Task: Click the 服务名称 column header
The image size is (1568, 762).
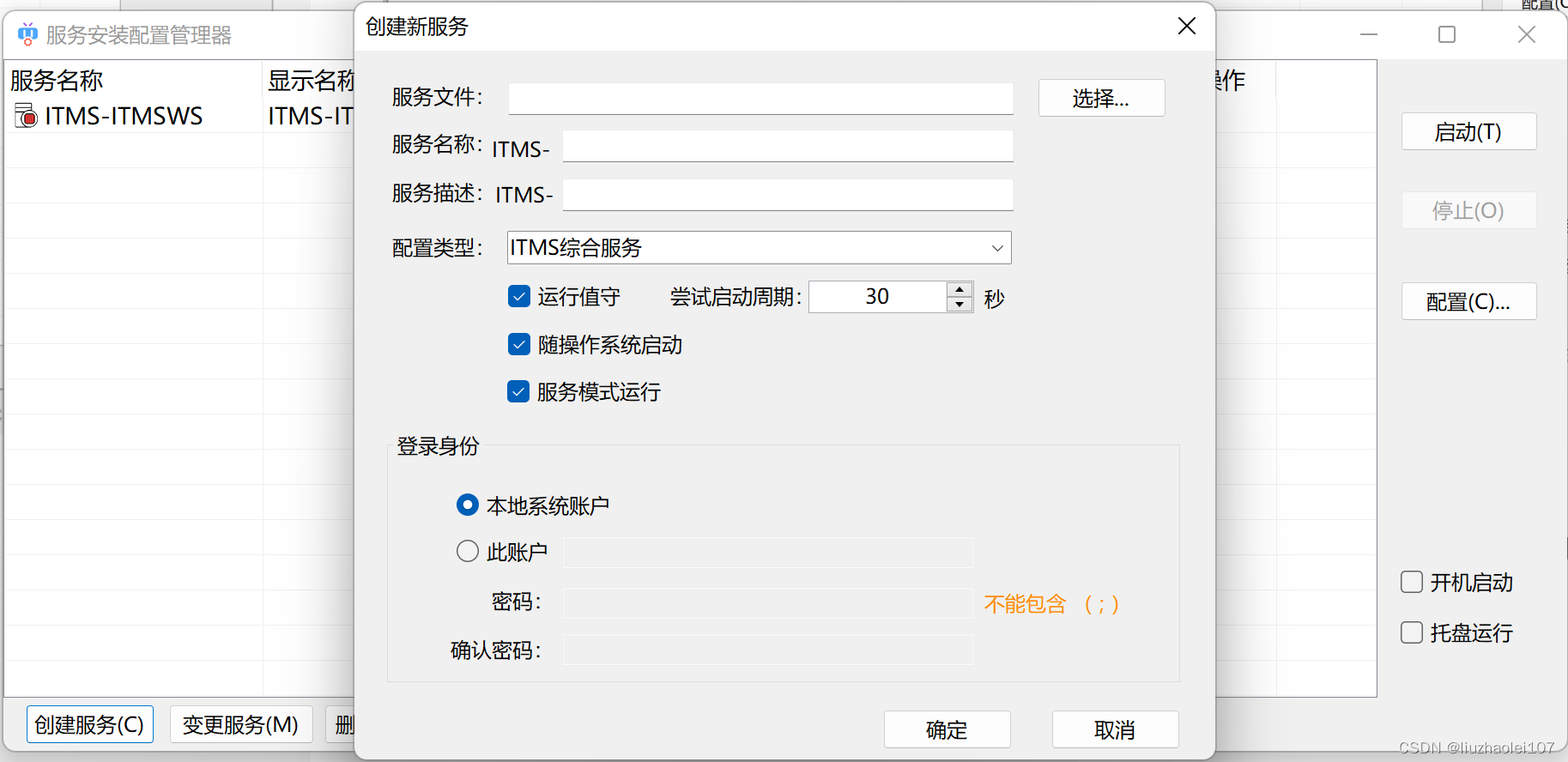Action: [x=134, y=80]
